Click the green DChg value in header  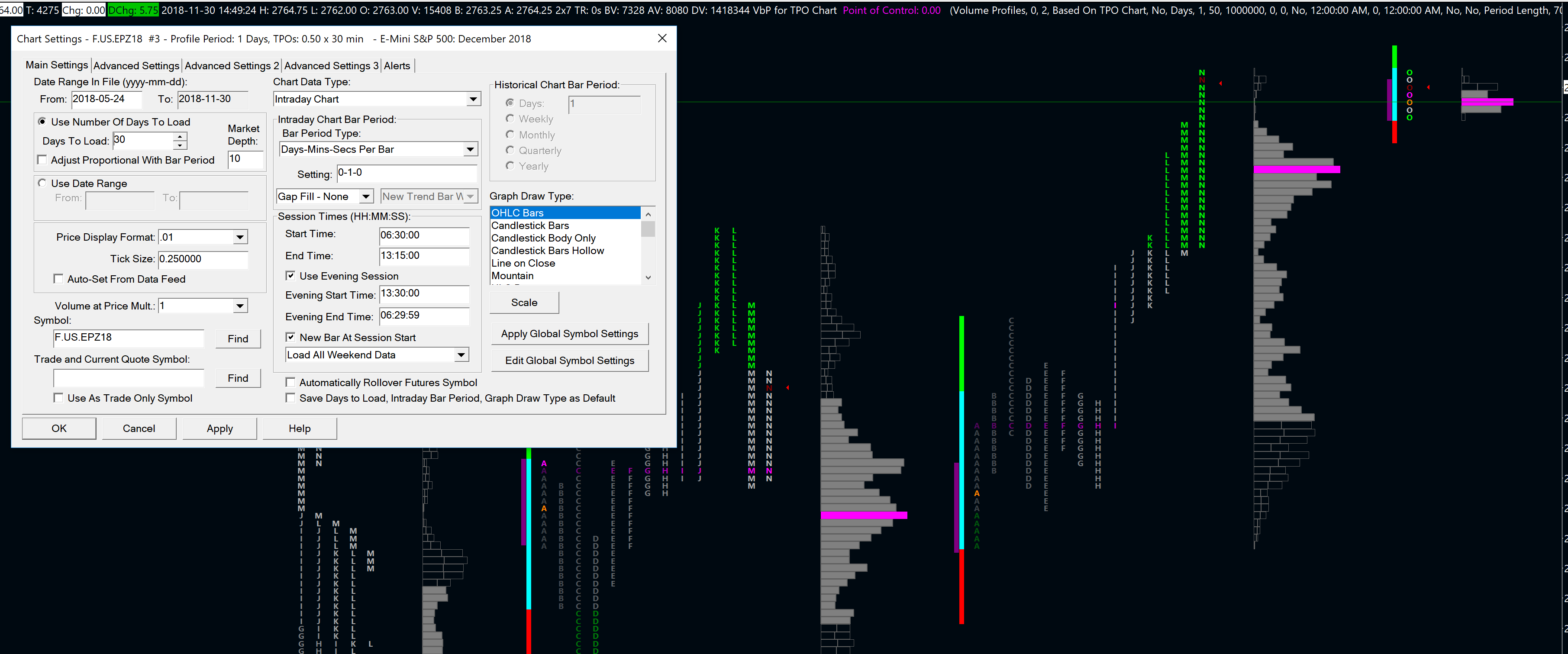(133, 10)
